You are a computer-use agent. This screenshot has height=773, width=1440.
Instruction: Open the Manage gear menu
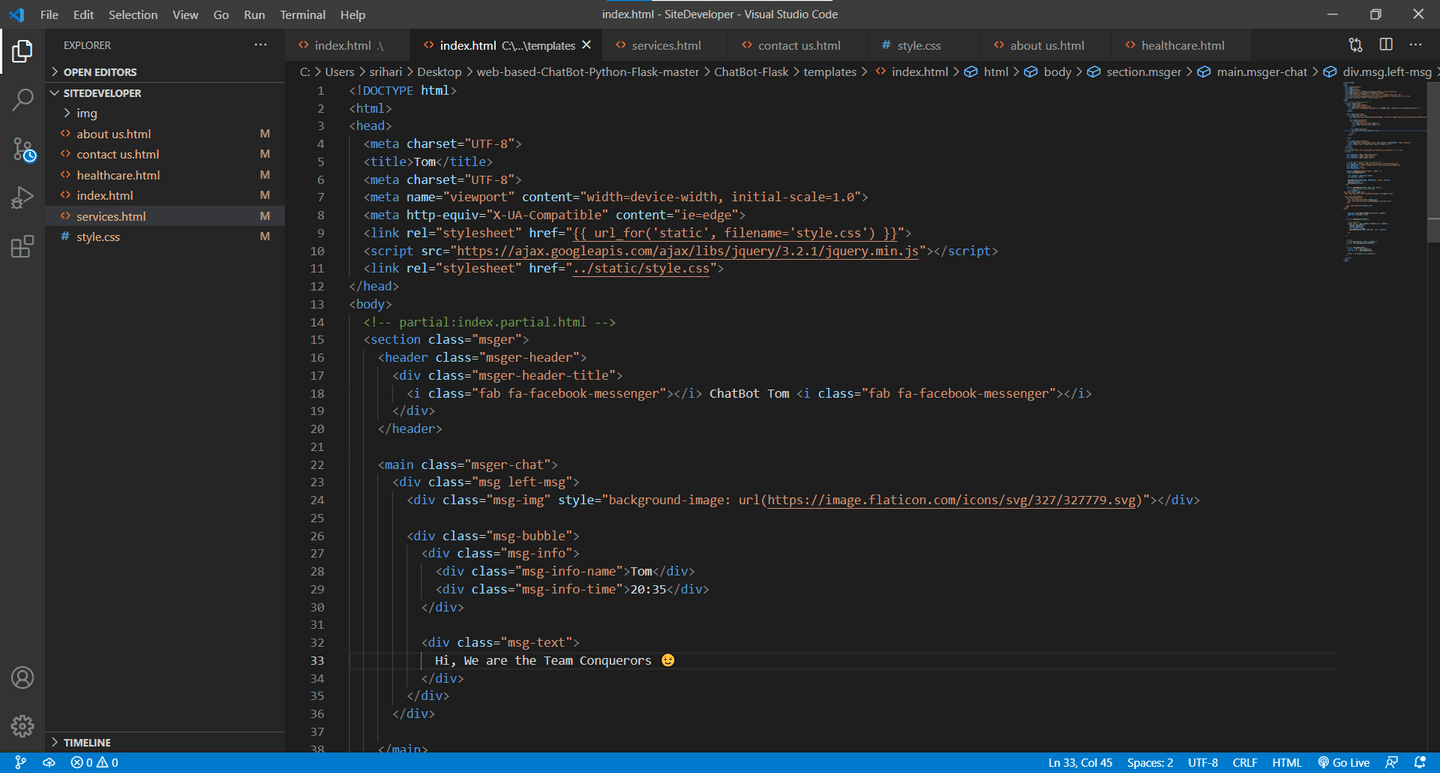pyautogui.click(x=22, y=727)
